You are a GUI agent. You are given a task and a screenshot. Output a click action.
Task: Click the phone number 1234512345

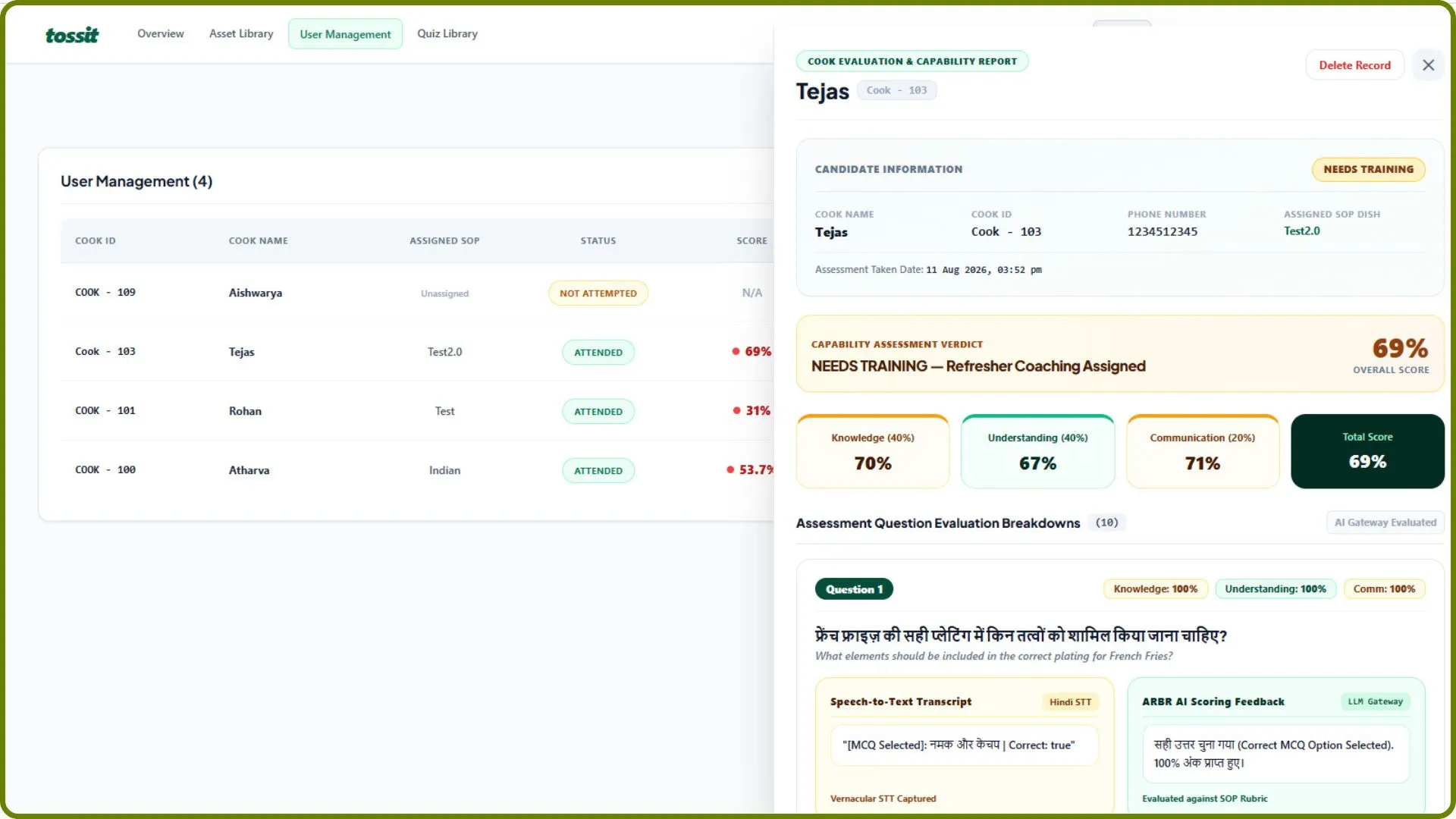tap(1162, 232)
